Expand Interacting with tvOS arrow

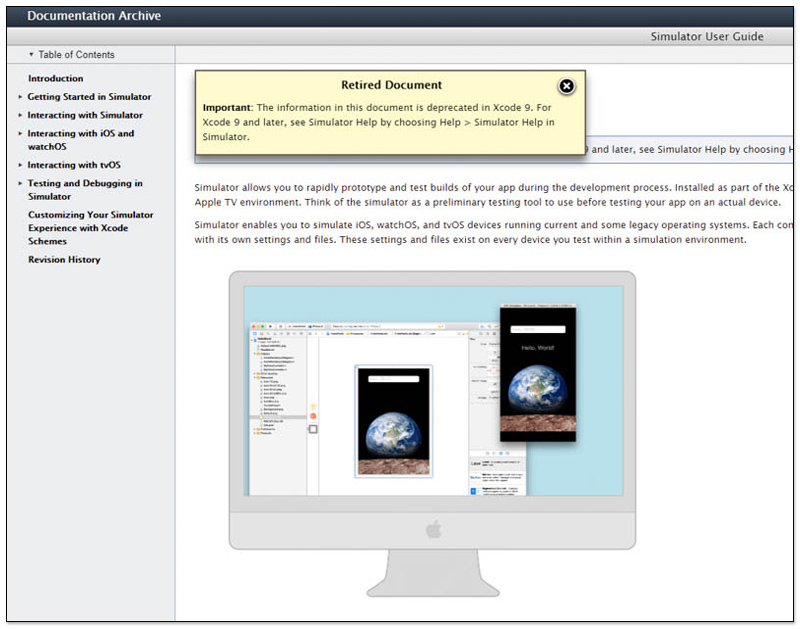[20, 165]
